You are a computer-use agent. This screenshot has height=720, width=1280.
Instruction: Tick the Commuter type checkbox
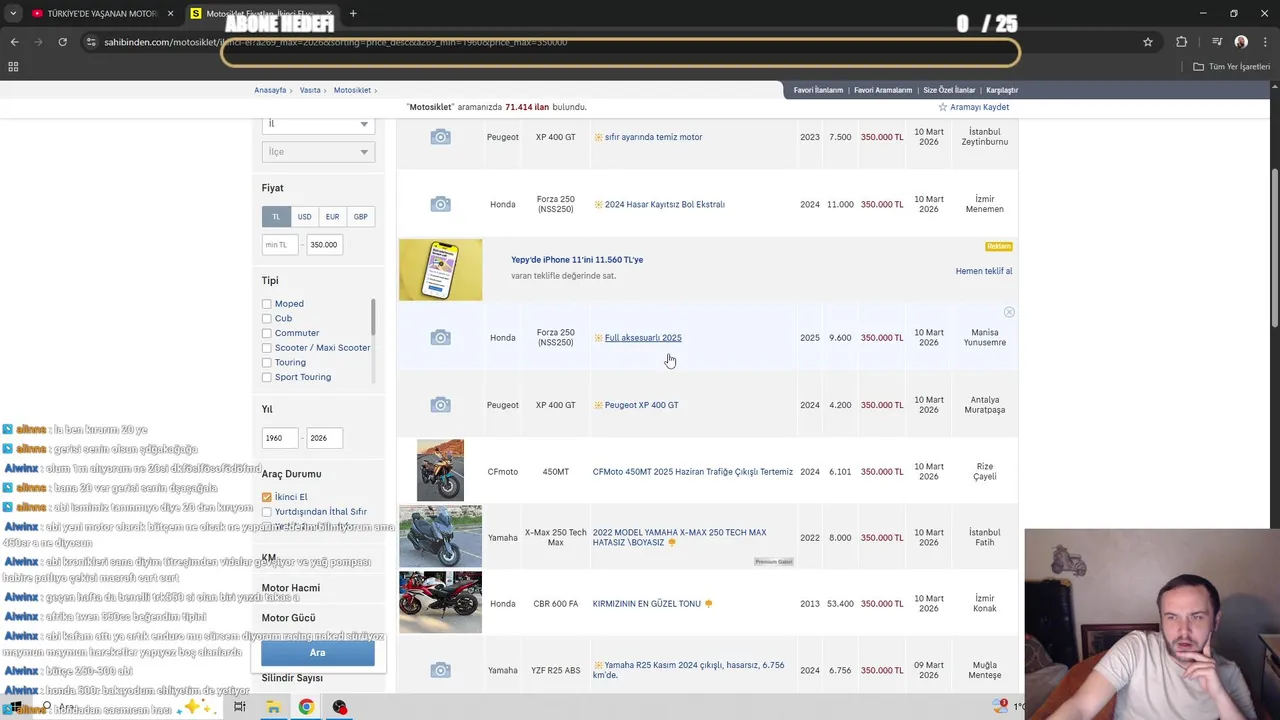pos(266,333)
